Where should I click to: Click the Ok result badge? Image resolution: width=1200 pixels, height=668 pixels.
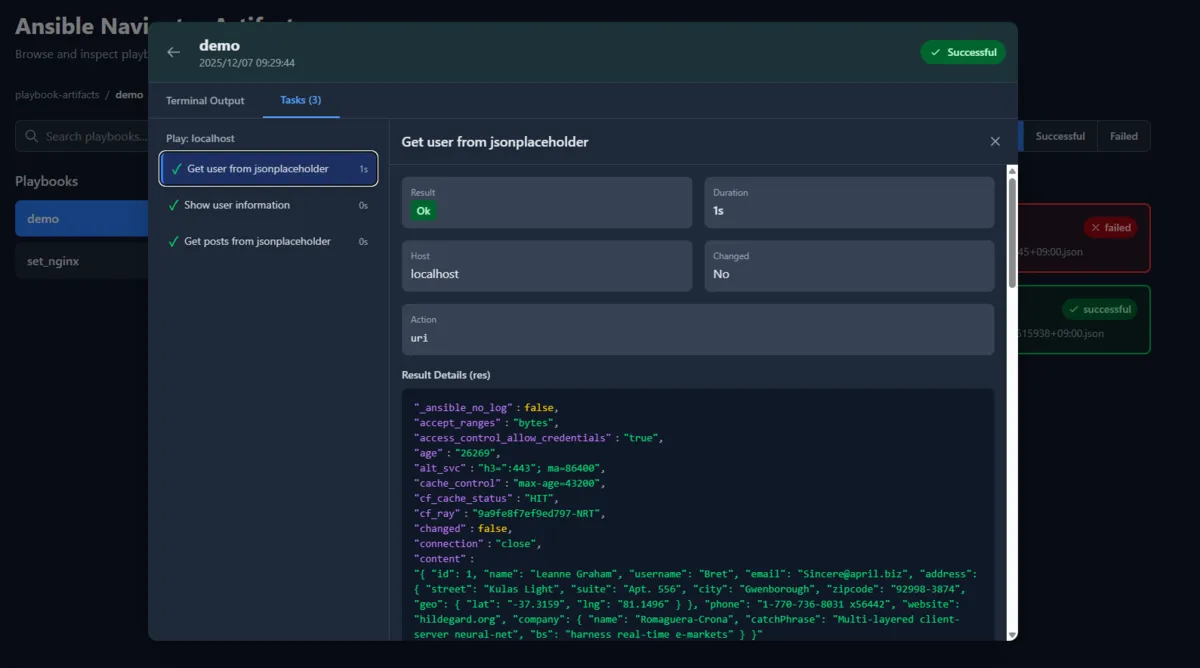[424, 211]
